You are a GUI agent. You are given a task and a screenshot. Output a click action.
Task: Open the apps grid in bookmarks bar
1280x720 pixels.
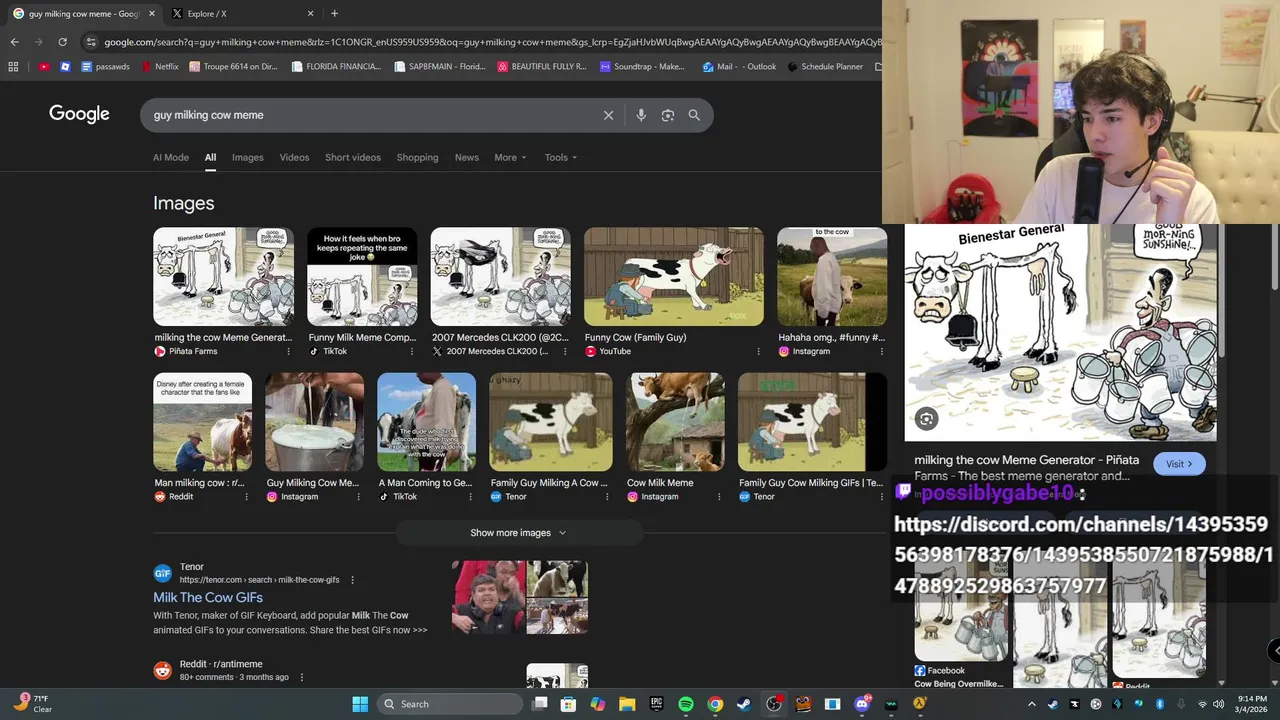[13, 67]
